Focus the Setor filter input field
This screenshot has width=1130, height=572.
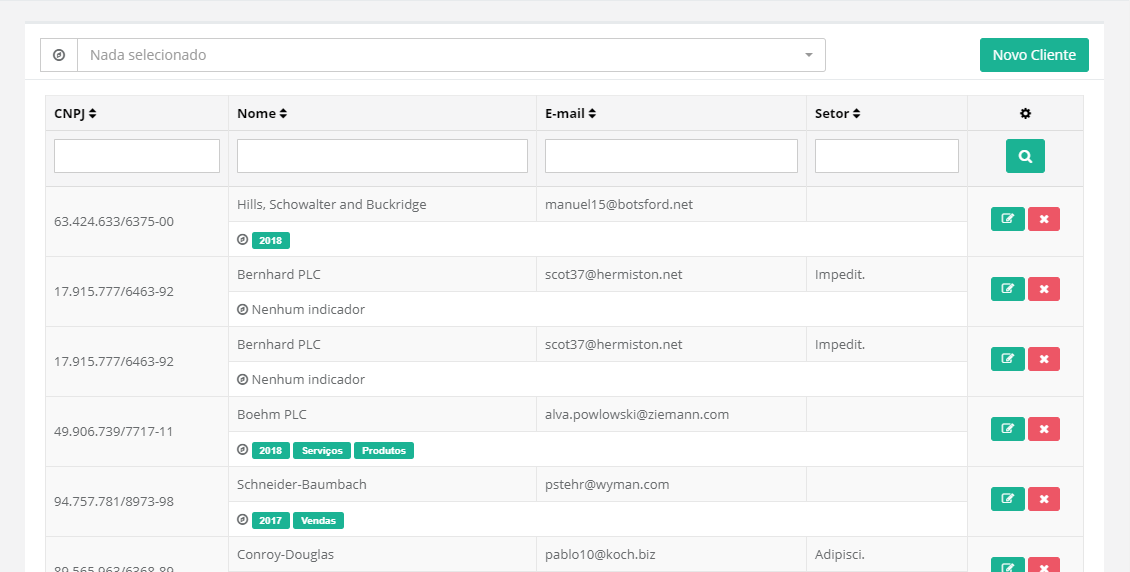tap(886, 156)
